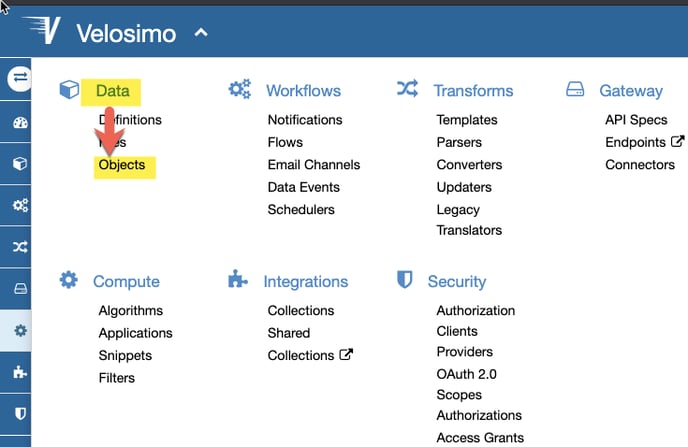This screenshot has height=447, width=688.
Task: Collapse the Velosimo menu with the chevron
Action: pos(201,33)
